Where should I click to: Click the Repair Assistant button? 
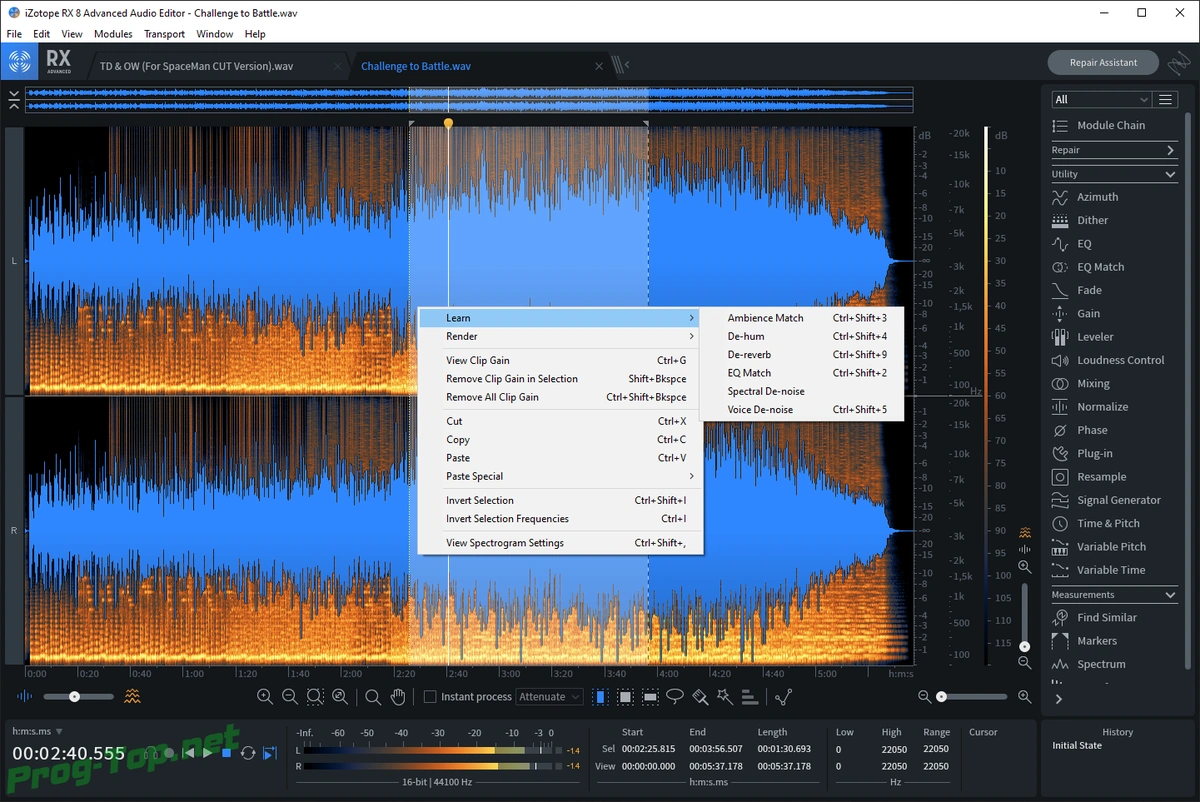click(x=1103, y=62)
